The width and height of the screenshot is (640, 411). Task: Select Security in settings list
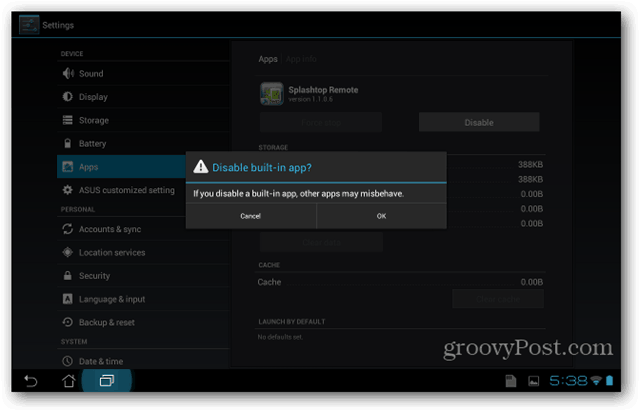pos(142,275)
